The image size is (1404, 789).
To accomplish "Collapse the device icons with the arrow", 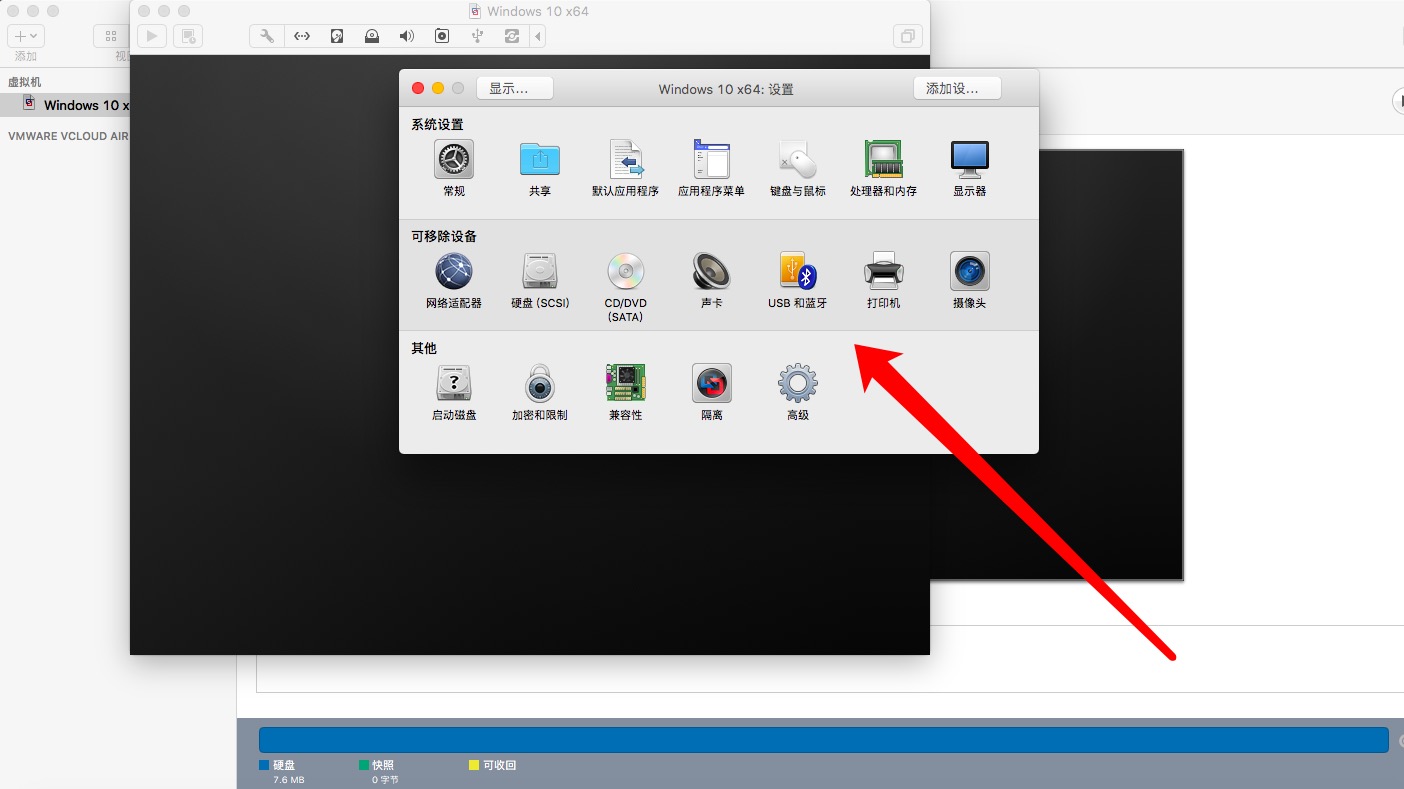I will (x=538, y=36).
